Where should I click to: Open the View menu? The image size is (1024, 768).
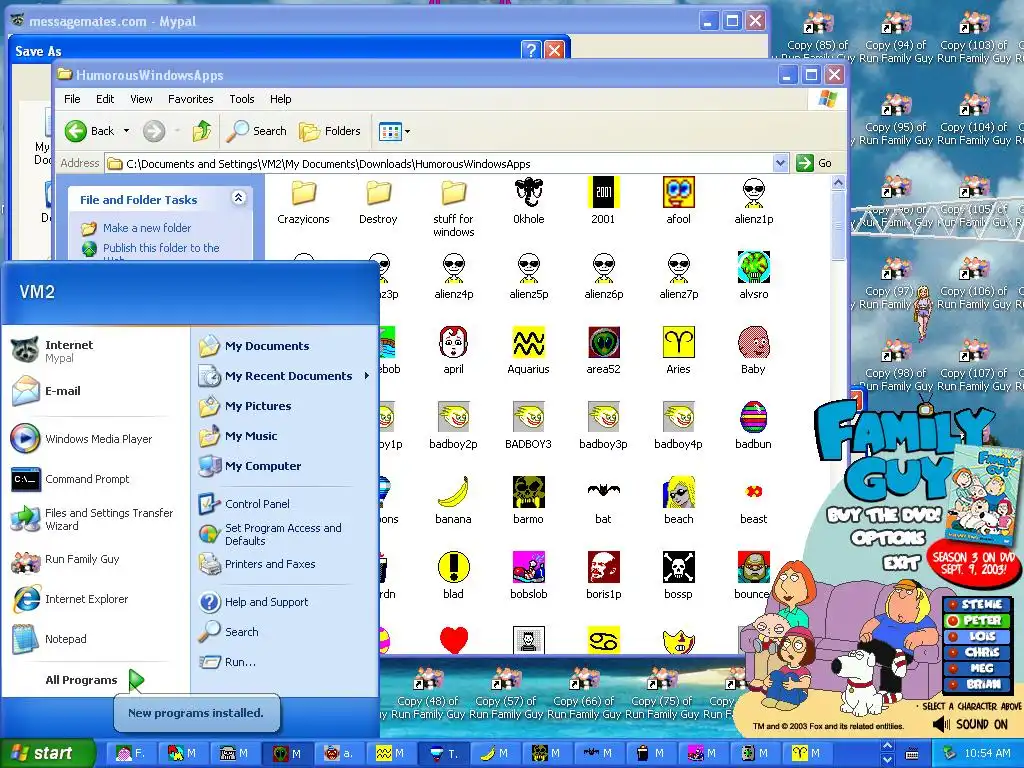click(x=141, y=99)
